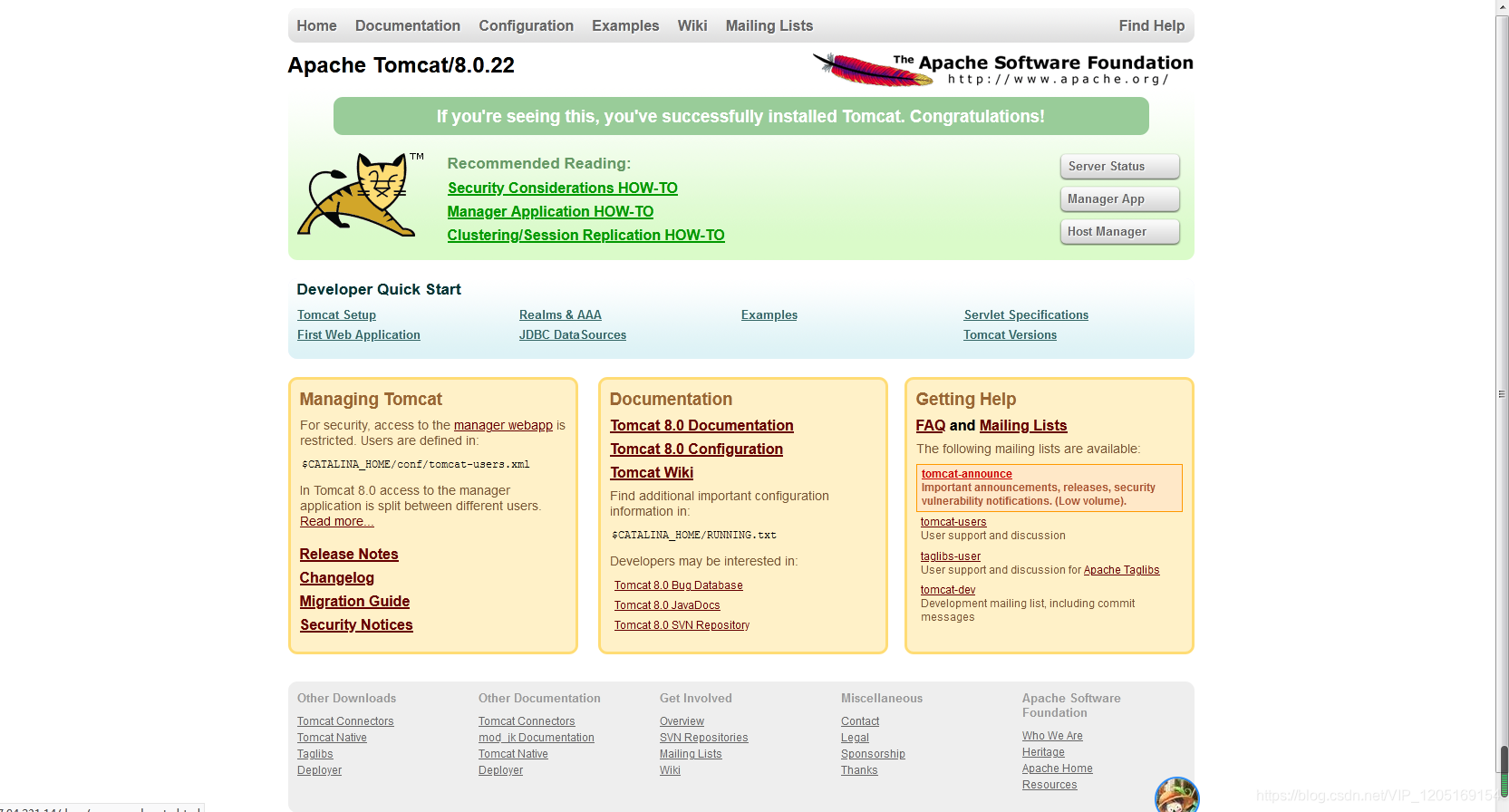Open the Realms & AAA link
Image resolution: width=1509 pixels, height=812 pixels.
[x=560, y=314]
